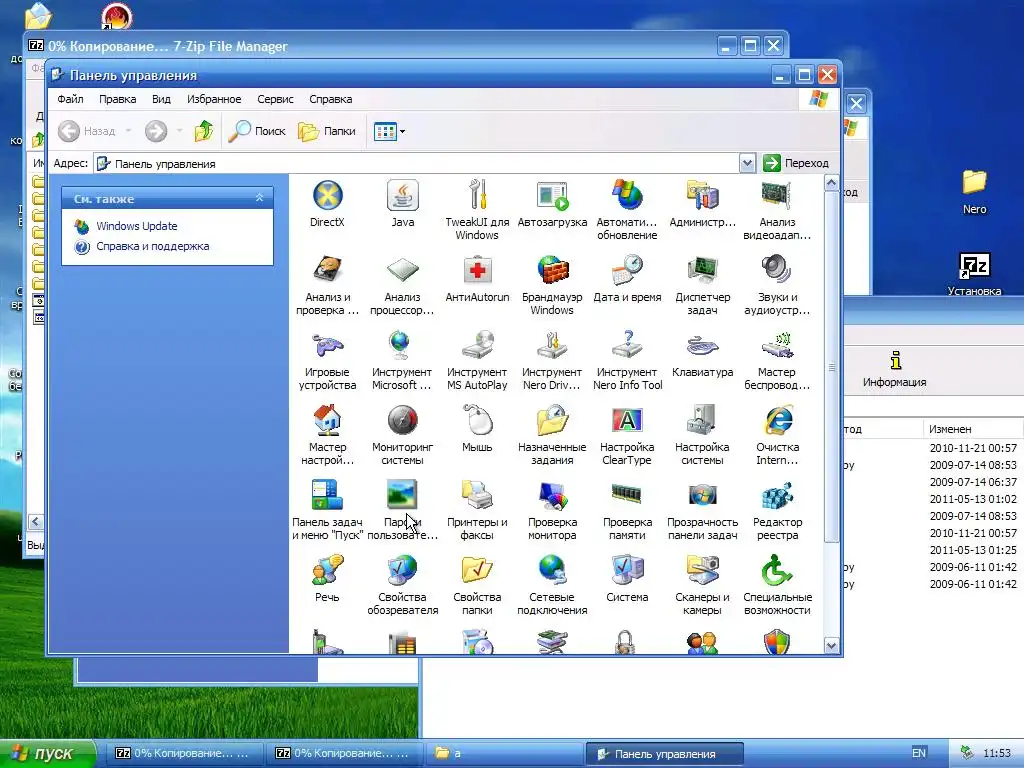
Task: Open Проверка монитора icon
Action: [552, 496]
